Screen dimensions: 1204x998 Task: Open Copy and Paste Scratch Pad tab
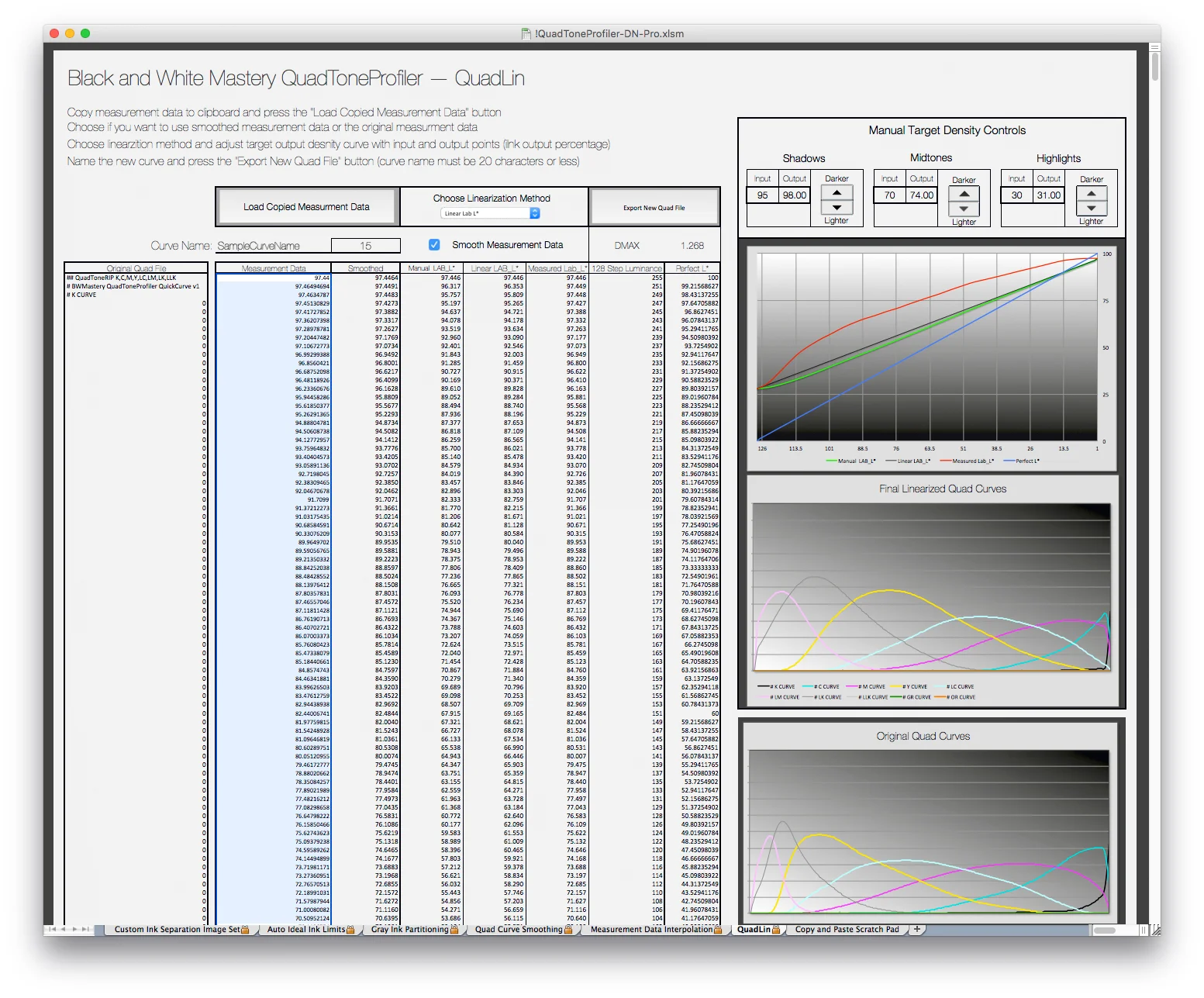coord(847,929)
